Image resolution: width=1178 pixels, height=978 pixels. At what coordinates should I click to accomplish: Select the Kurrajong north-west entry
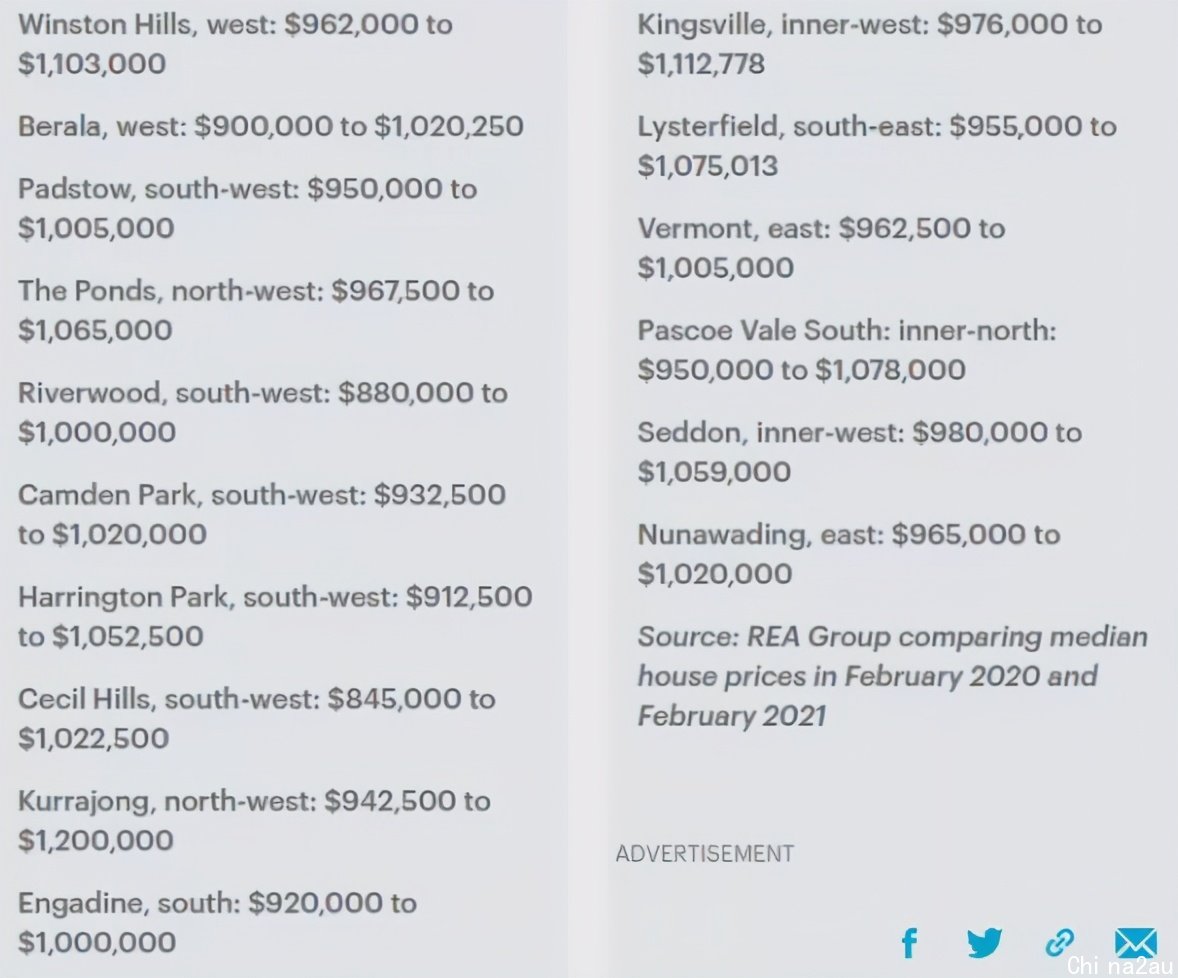254,820
